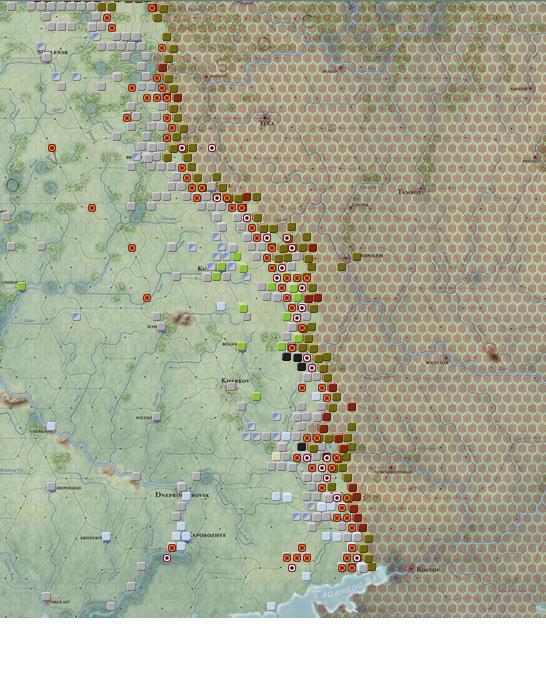The image size is (546, 700).
Task: Click the 'Rostov' city label
Action: click(x=428, y=570)
